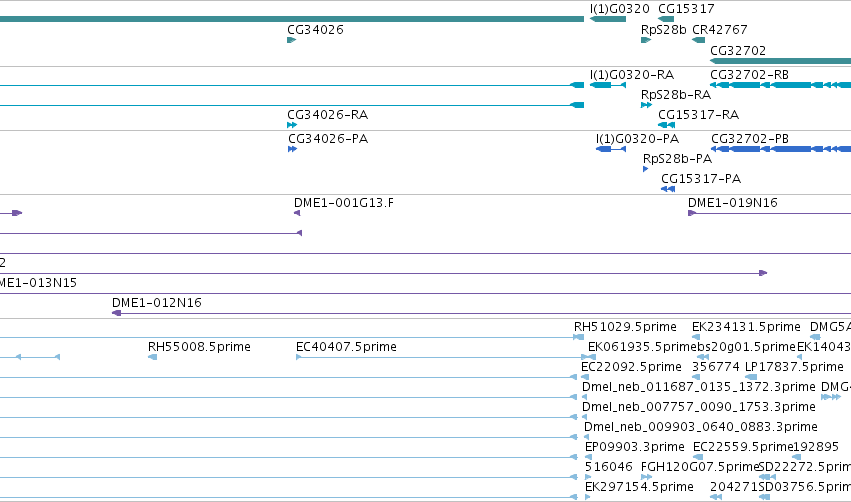Select Dmel_neb_009903_0640_0883.3prime

click(701, 427)
